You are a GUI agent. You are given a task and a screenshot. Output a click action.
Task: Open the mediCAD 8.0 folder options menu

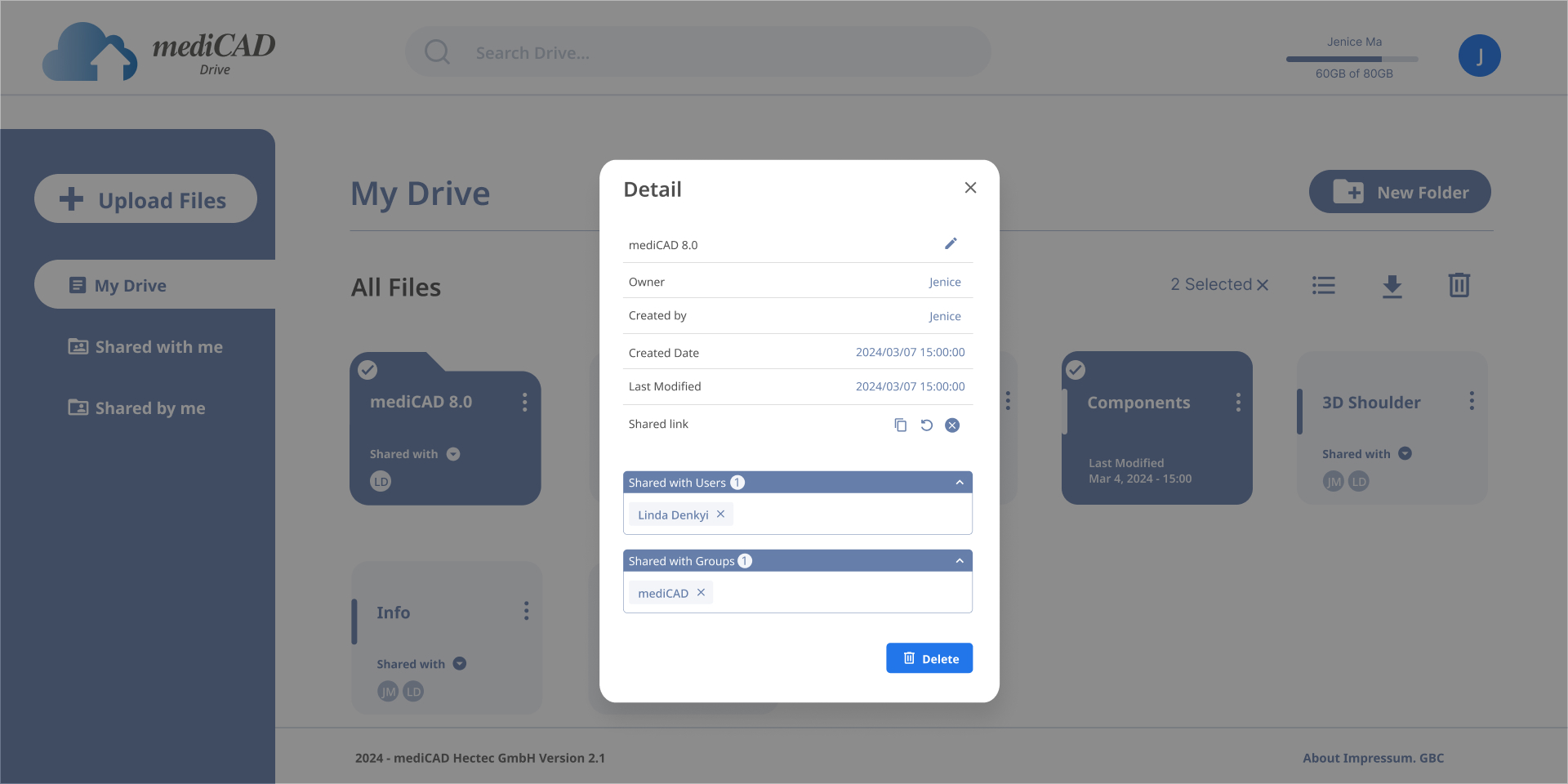pos(524,402)
